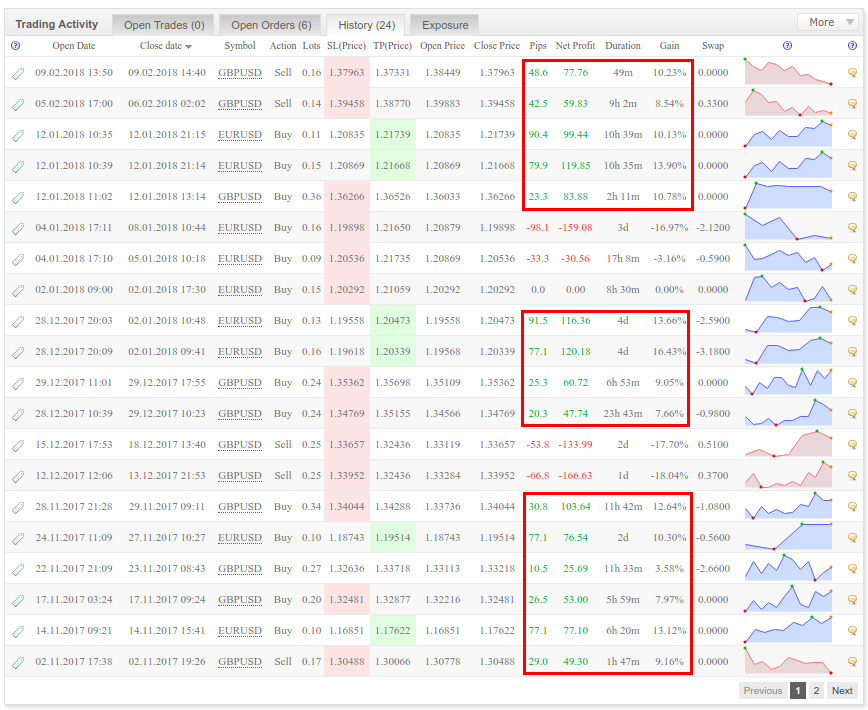Click the help icon left of Open Date header
The height and width of the screenshot is (710, 868).
(x=15, y=45)
